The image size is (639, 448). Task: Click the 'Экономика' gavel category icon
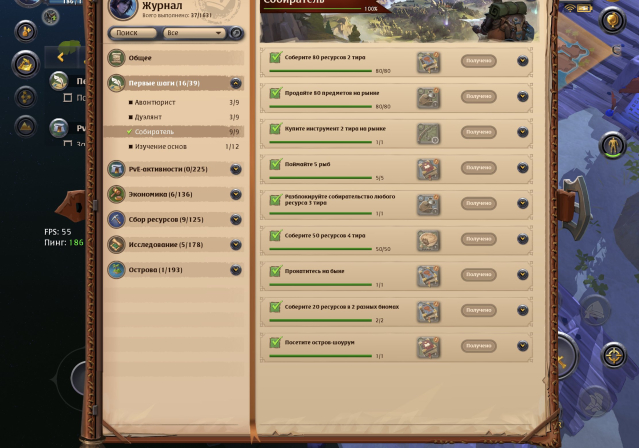pyautogui.click(x=116, y=194)
